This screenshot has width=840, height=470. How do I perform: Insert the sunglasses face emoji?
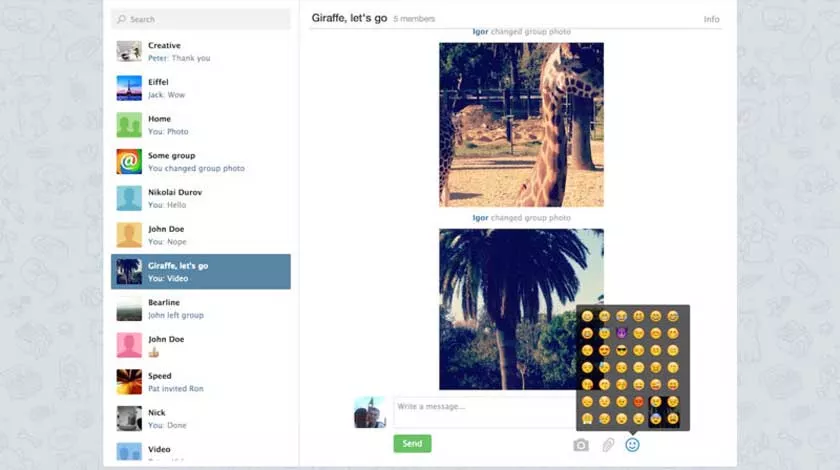point(621,350)
